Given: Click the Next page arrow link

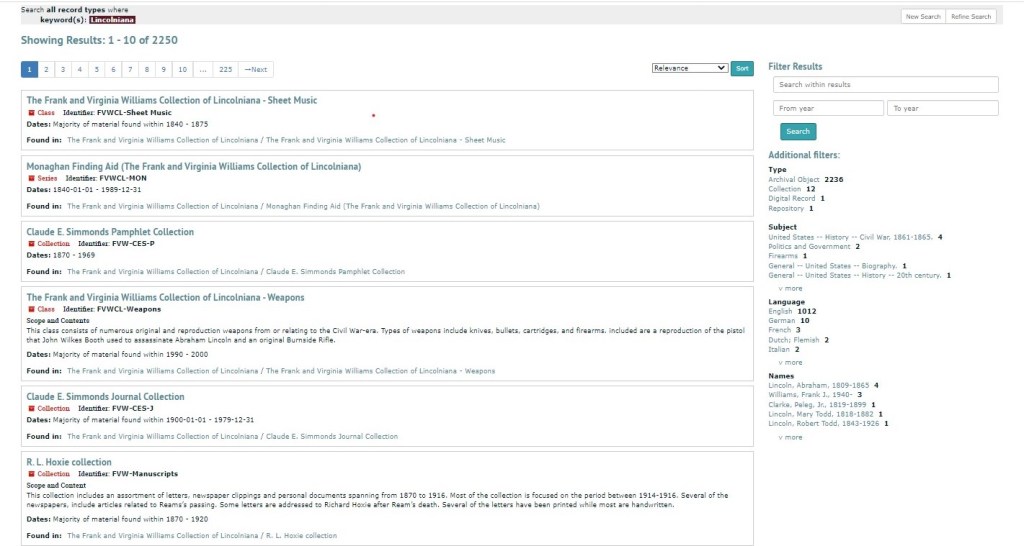Looking at the screenshot, I should [256, 70].
